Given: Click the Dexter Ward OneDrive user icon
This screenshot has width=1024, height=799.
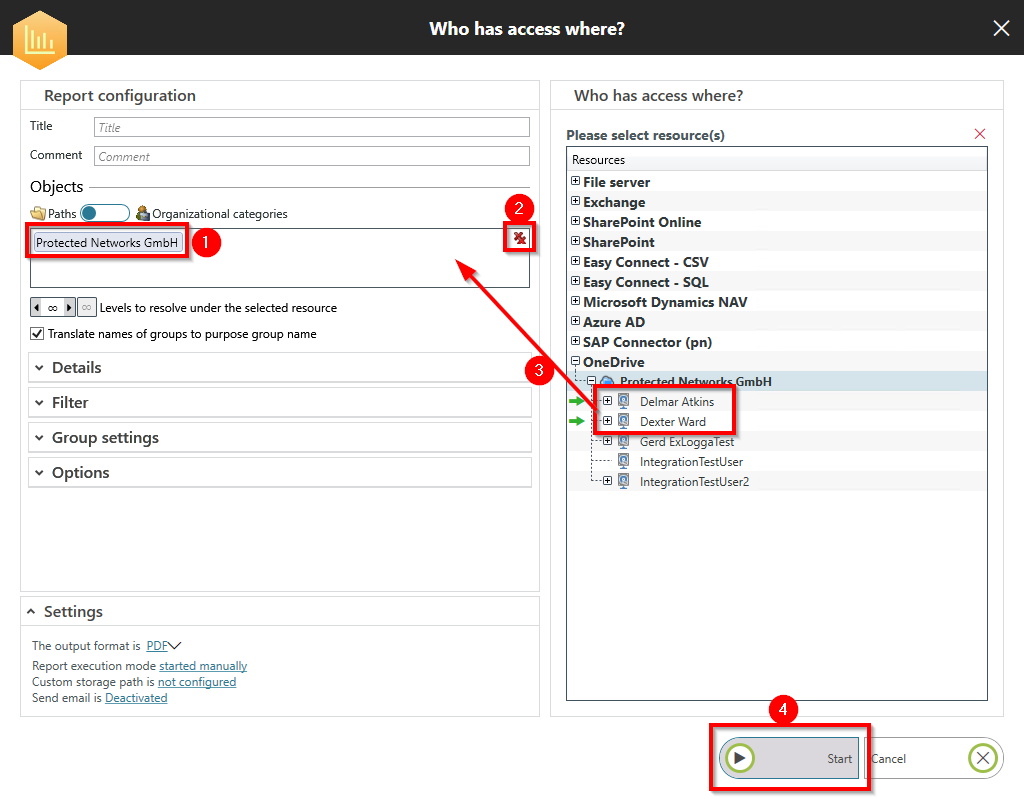Looking at the screenshot, I should (624, 421).
